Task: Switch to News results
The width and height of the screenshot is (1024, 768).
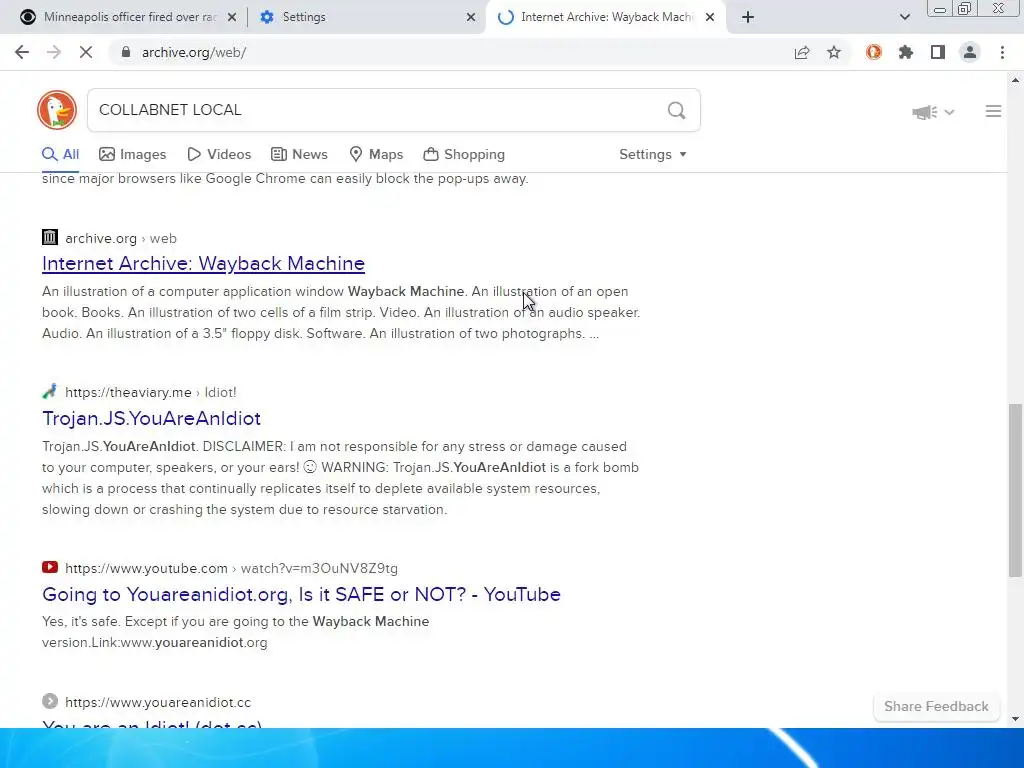Action: coord(299,155)
